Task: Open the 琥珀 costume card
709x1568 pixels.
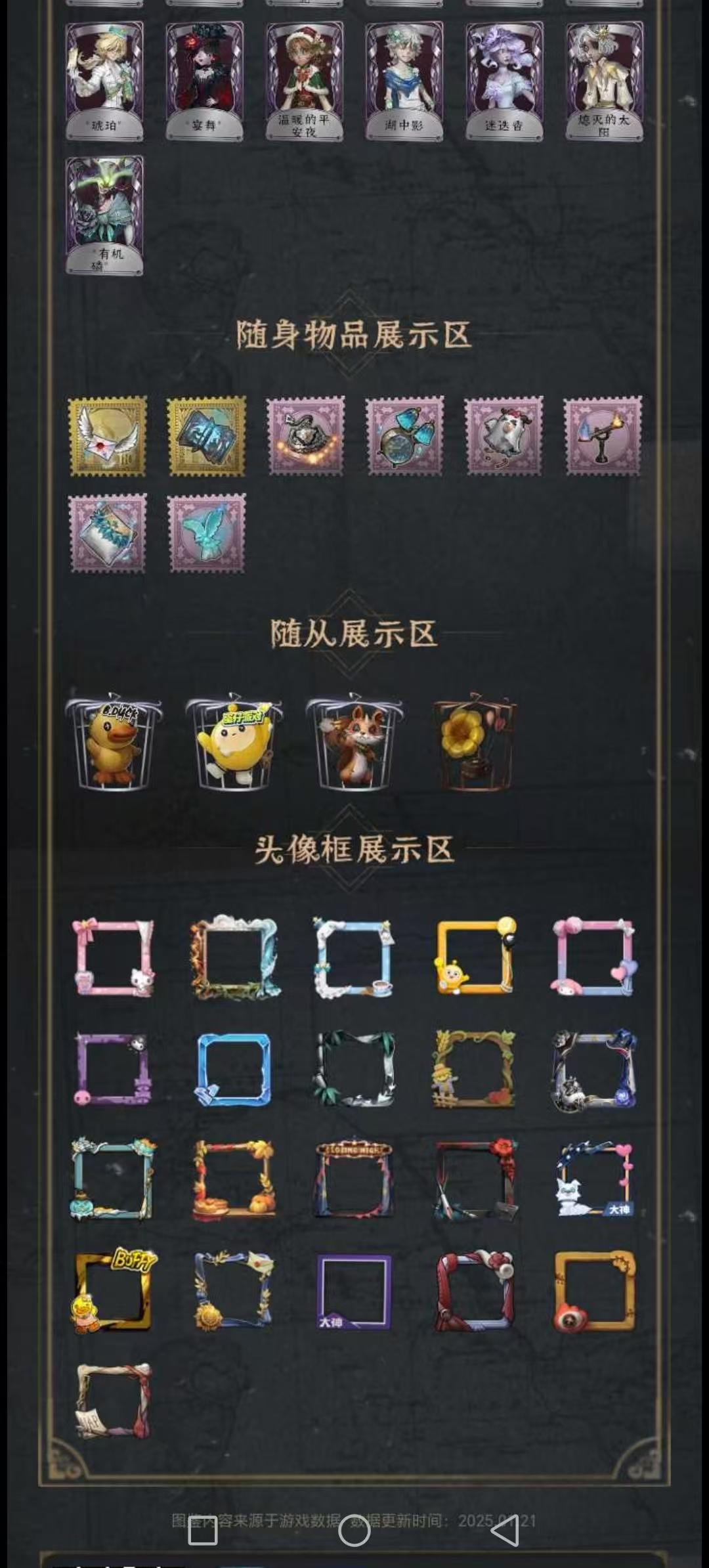Action: click(105, 81)
